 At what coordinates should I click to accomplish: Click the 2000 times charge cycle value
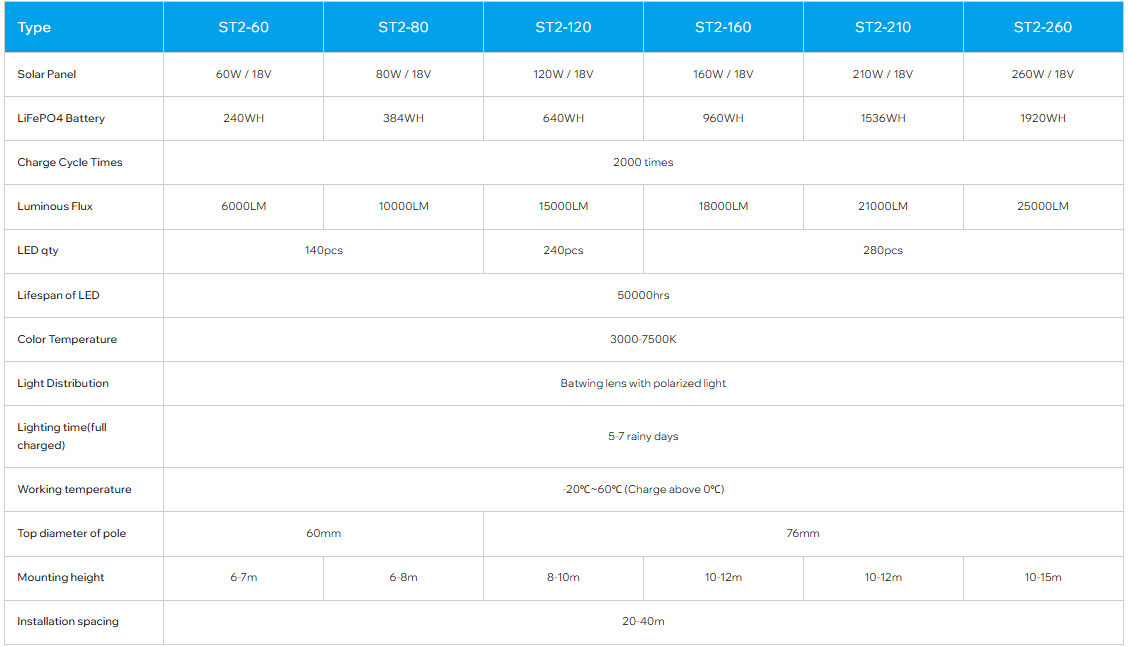pyautogui.click(x=643, y=162)
